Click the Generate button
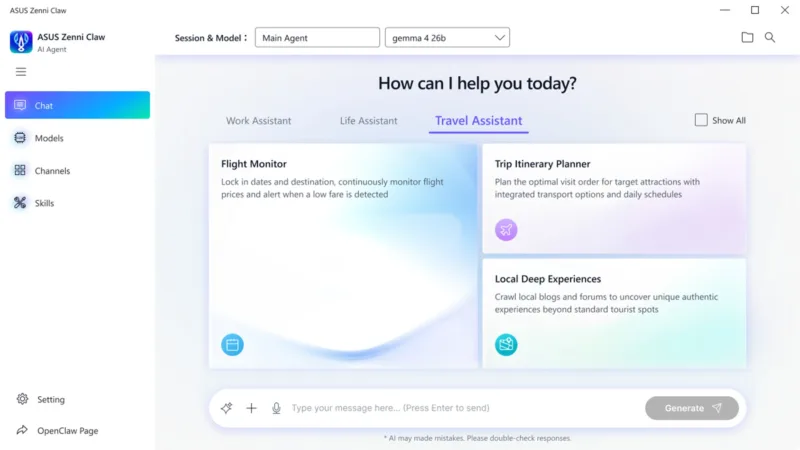The width and height of the screenshot is (800, 450). click(692, 408)
